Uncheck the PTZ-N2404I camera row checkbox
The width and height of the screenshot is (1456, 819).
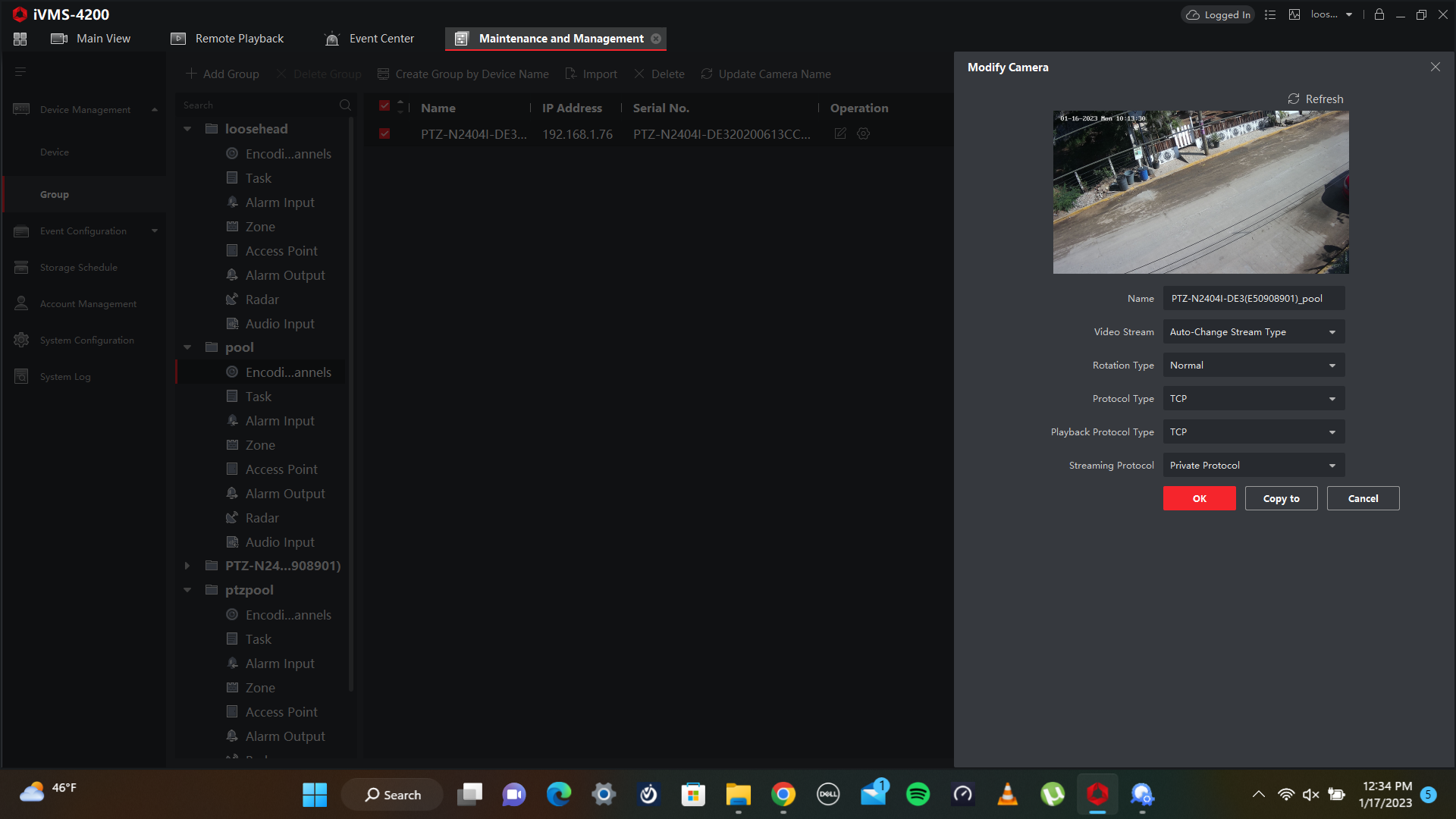(x=384, y=134)
